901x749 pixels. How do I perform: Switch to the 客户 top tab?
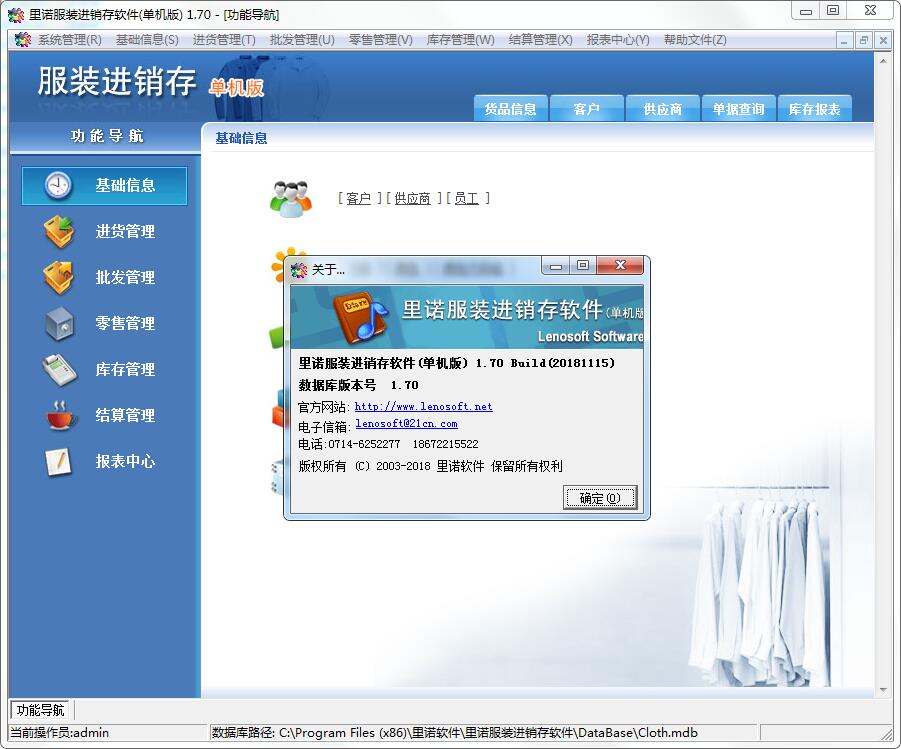pos(586,109)
